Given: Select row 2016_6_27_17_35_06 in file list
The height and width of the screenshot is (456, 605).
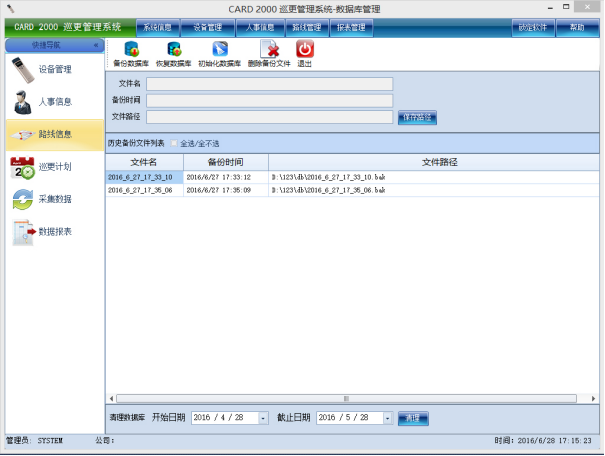Looking at the screenshot, I should coord(144,190).
